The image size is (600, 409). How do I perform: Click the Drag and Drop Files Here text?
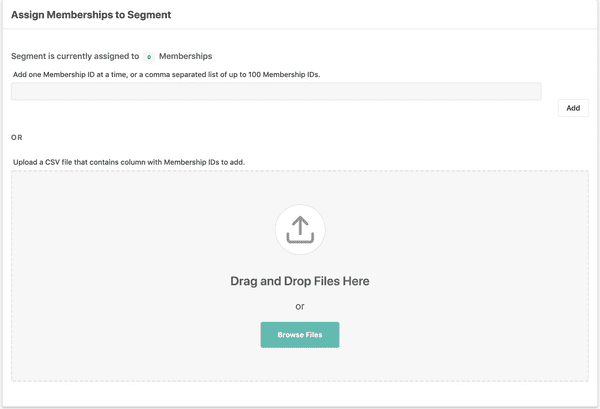click(300, 281)
